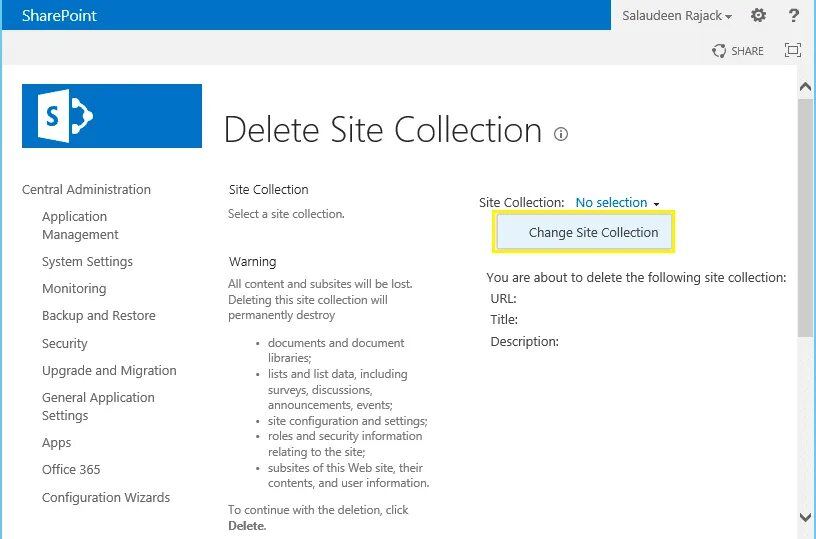Image resolution: width=816 pixels, height=539 pixels.
Task: Open the Salaudeen Rajack user menu
Action: (x=677, y=16)
